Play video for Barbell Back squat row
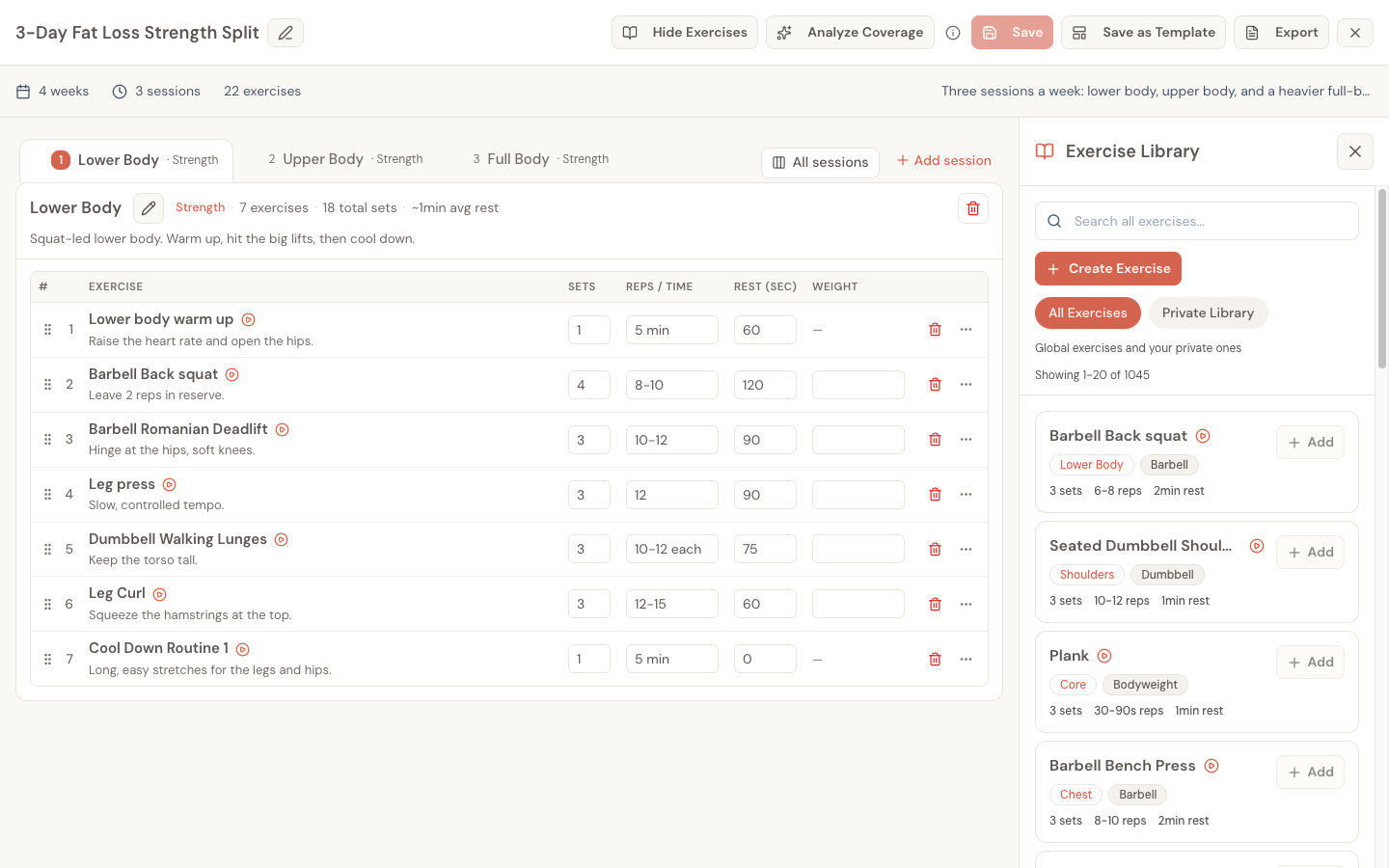 pos(231,374)
